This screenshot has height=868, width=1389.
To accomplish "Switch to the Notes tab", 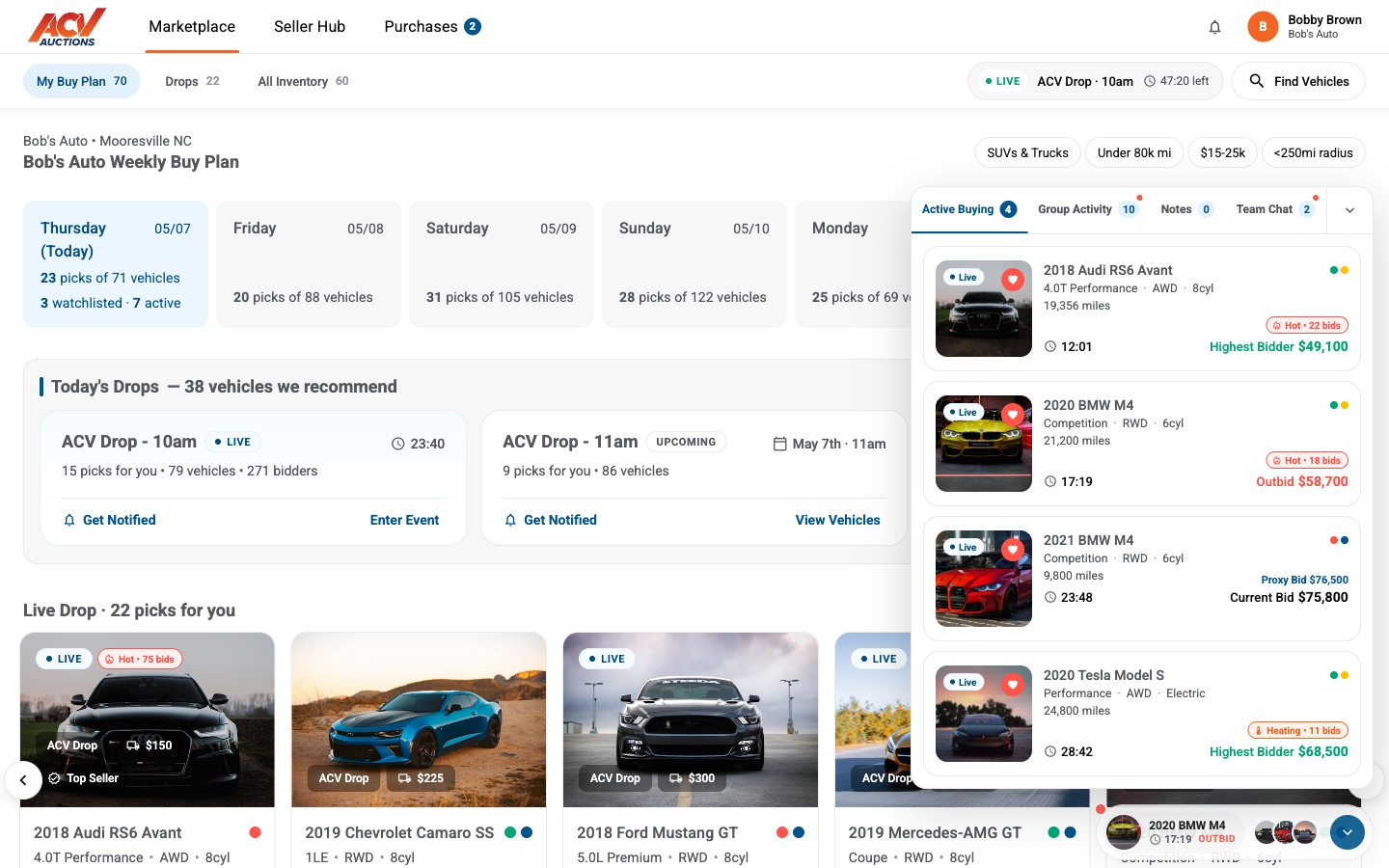I will [1186, 209].
